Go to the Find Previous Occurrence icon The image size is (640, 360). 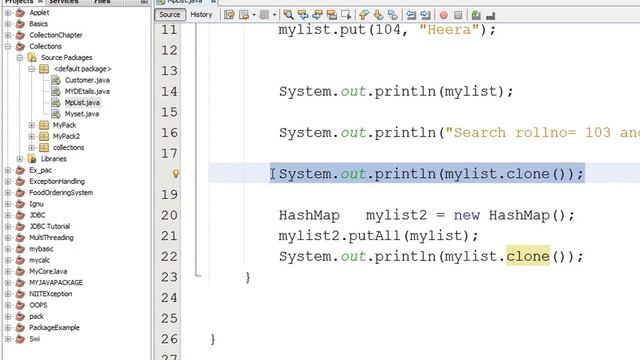point(303,15)
